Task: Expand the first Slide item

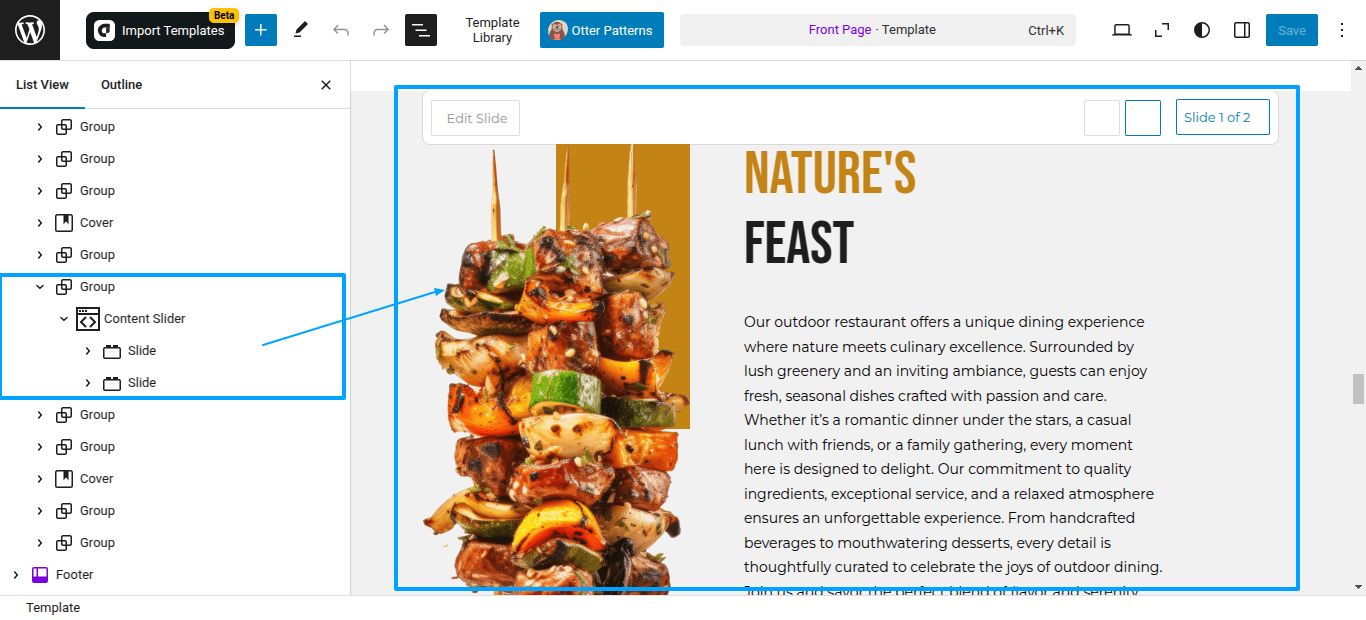Action: pyautogui.click(x=88, y=351)
